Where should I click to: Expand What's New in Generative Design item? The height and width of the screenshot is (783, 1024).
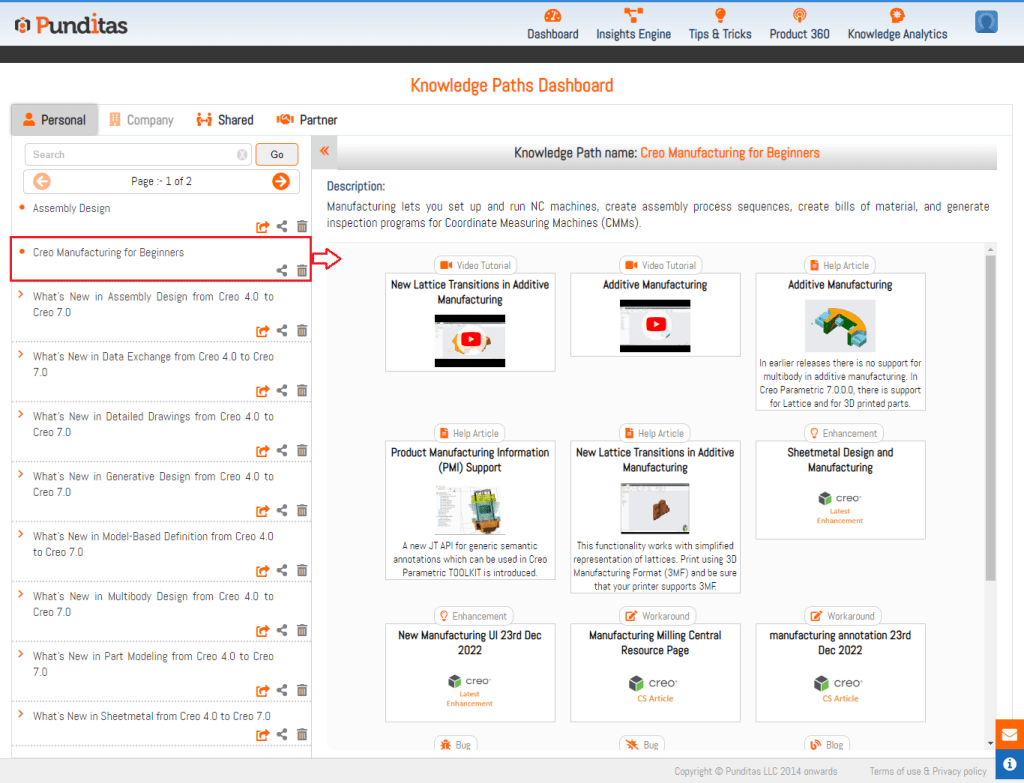[22, 476]
